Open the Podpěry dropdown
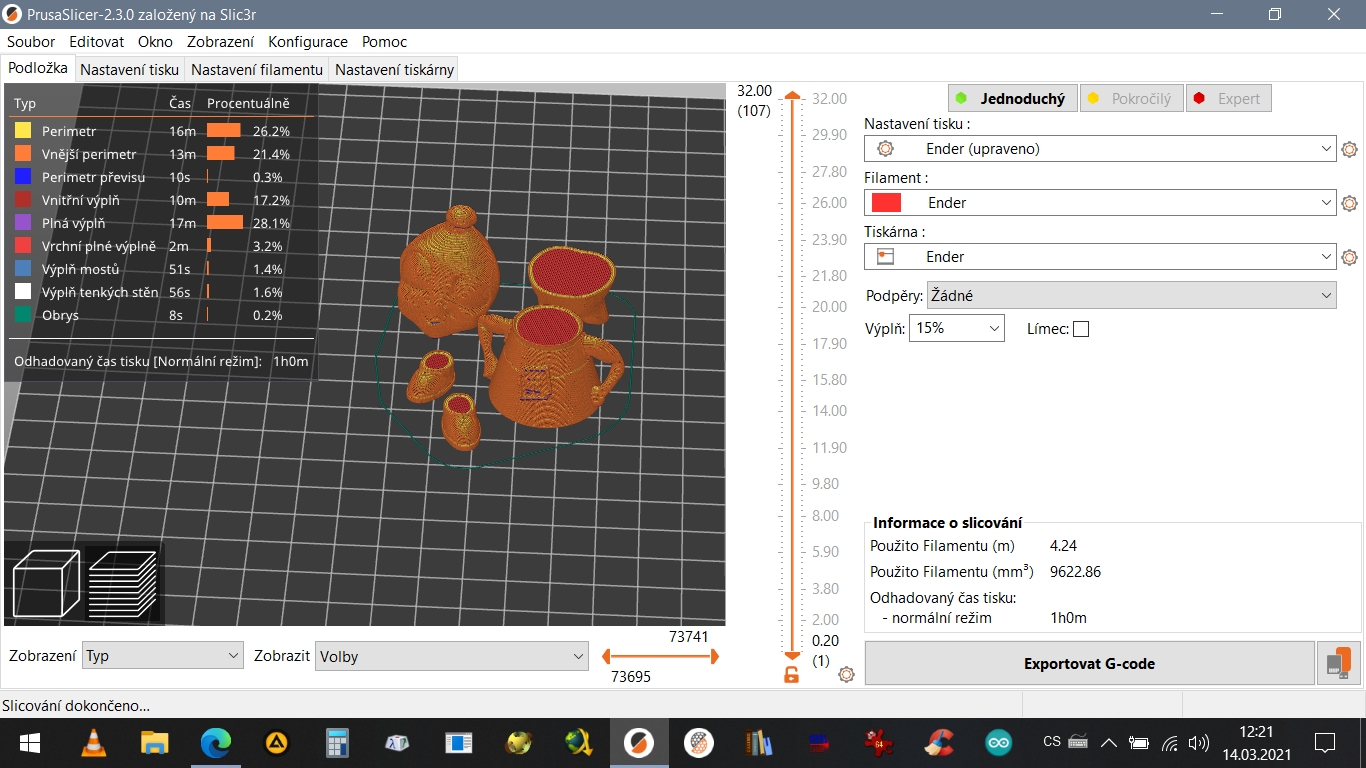 1130,295
